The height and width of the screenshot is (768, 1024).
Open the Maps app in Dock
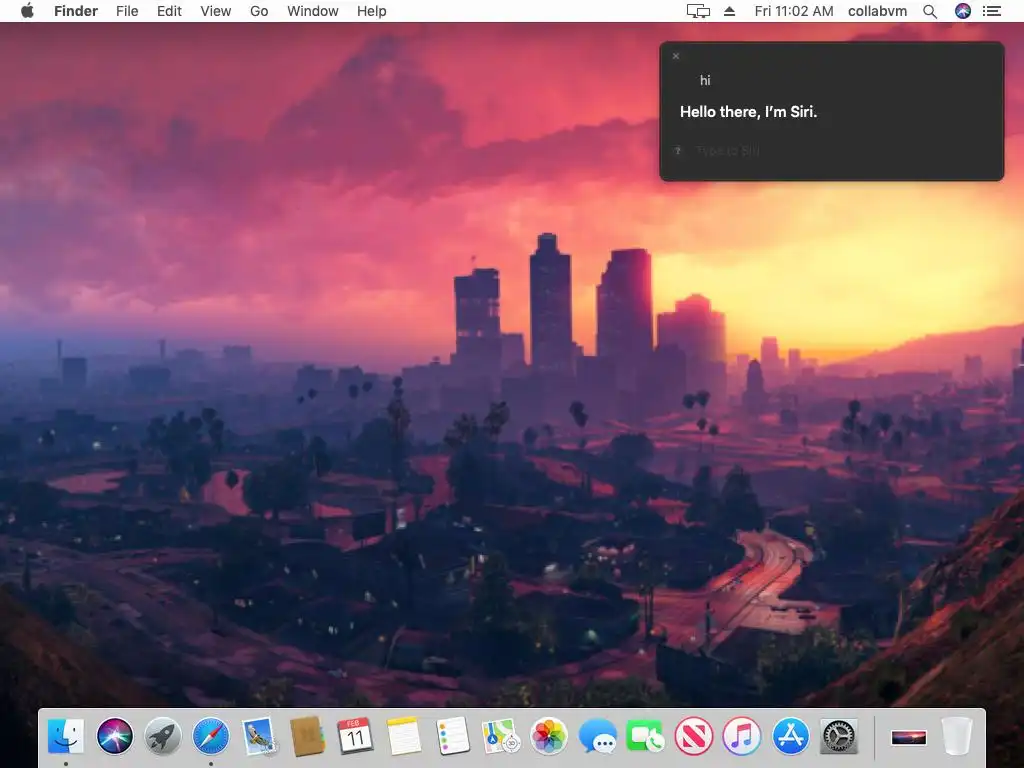coord(500,736)
